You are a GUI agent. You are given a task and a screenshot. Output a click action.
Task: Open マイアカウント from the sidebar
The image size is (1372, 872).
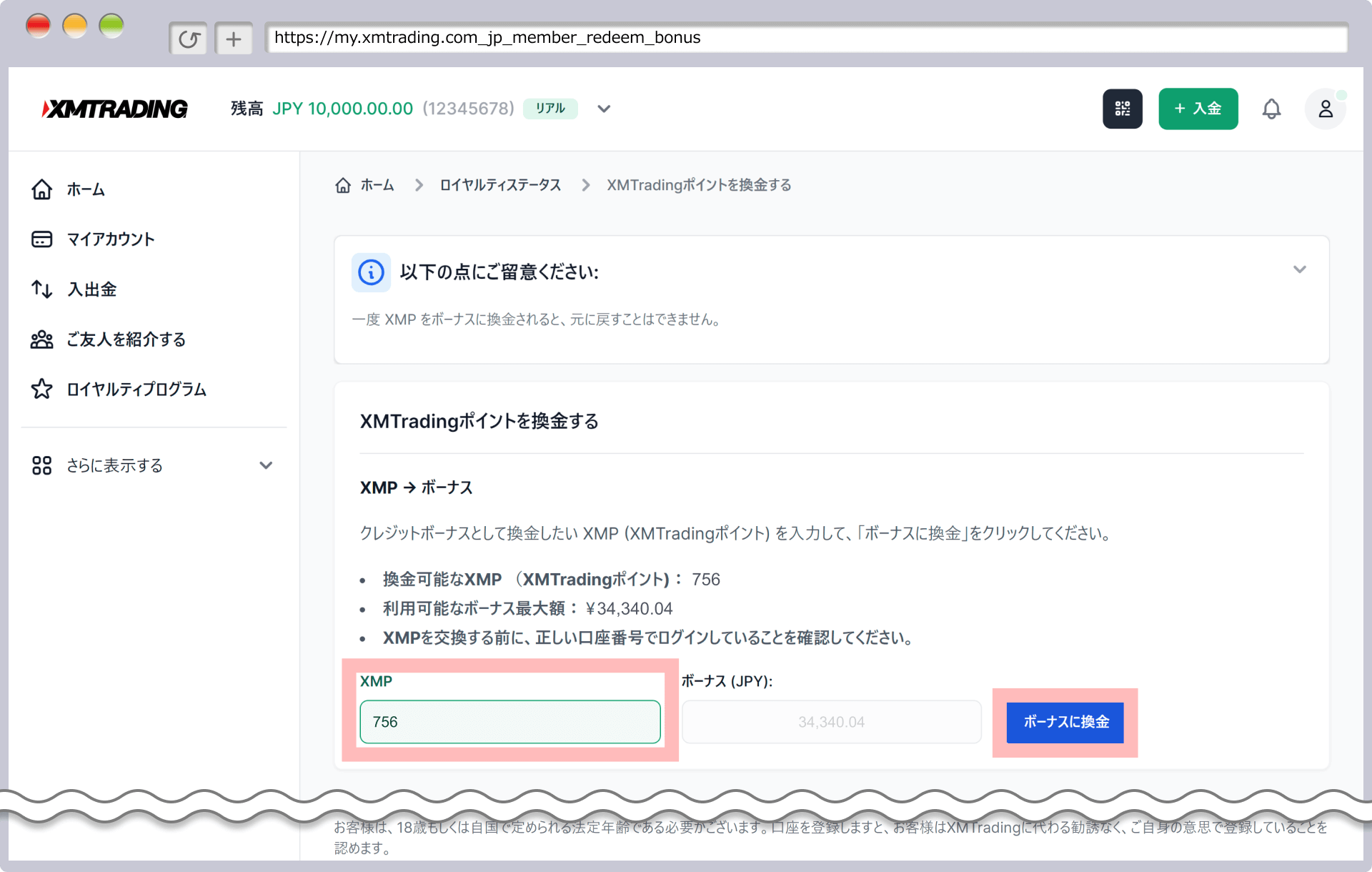click(111, 239)
